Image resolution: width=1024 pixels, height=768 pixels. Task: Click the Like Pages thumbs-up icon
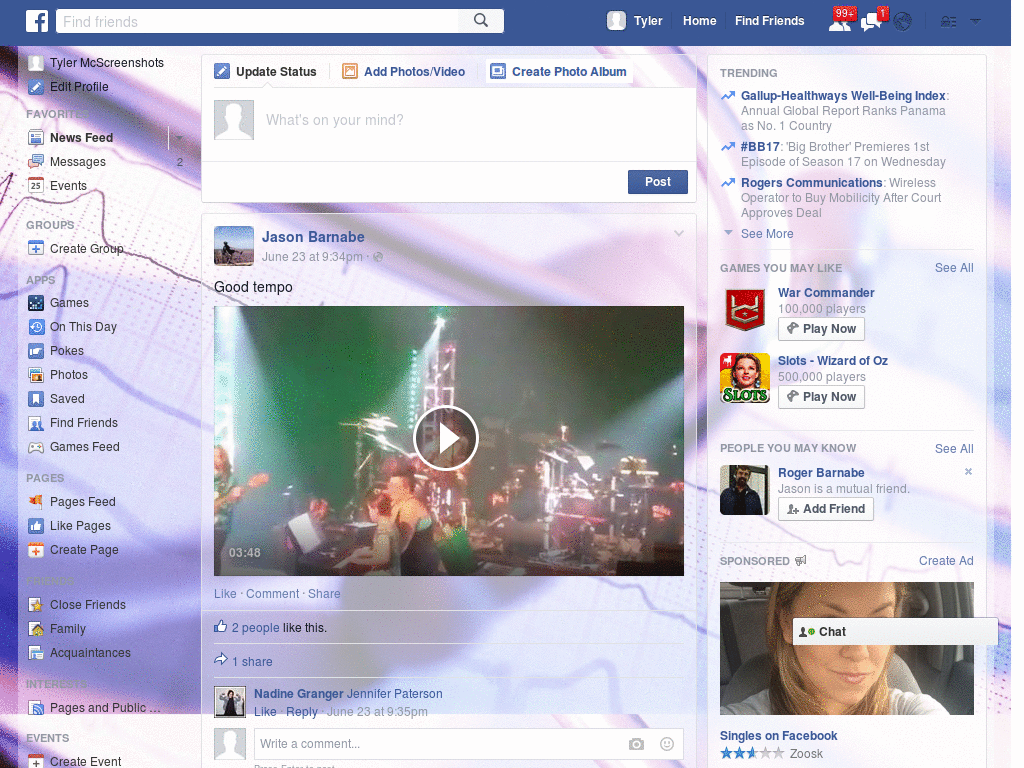[x=36, y=526]
